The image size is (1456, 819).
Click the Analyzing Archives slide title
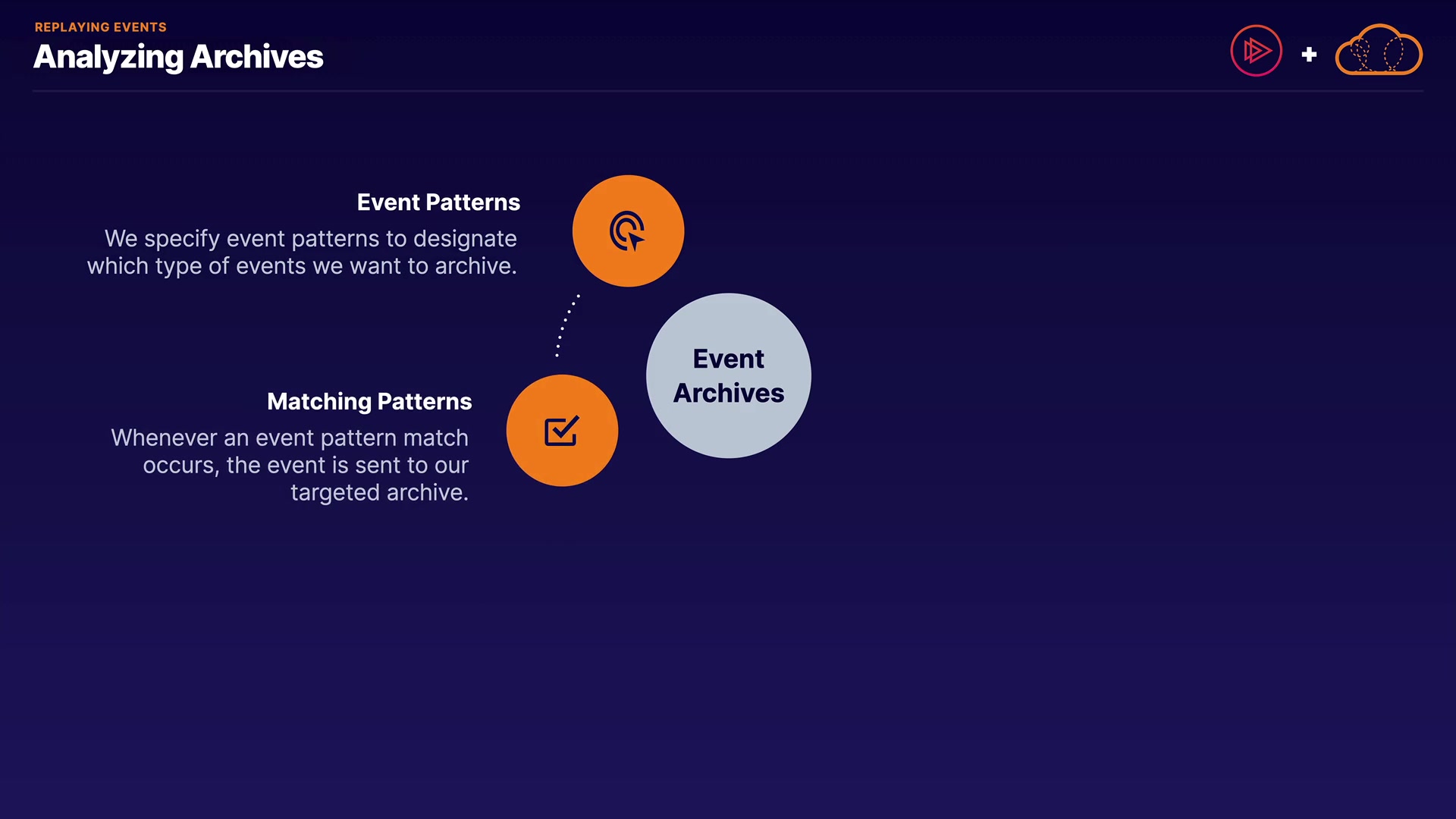178,57
